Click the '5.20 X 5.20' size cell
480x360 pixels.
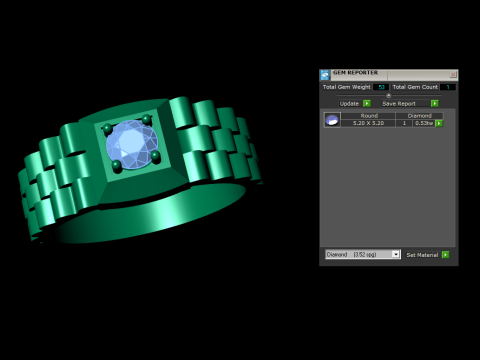point(369,123)
